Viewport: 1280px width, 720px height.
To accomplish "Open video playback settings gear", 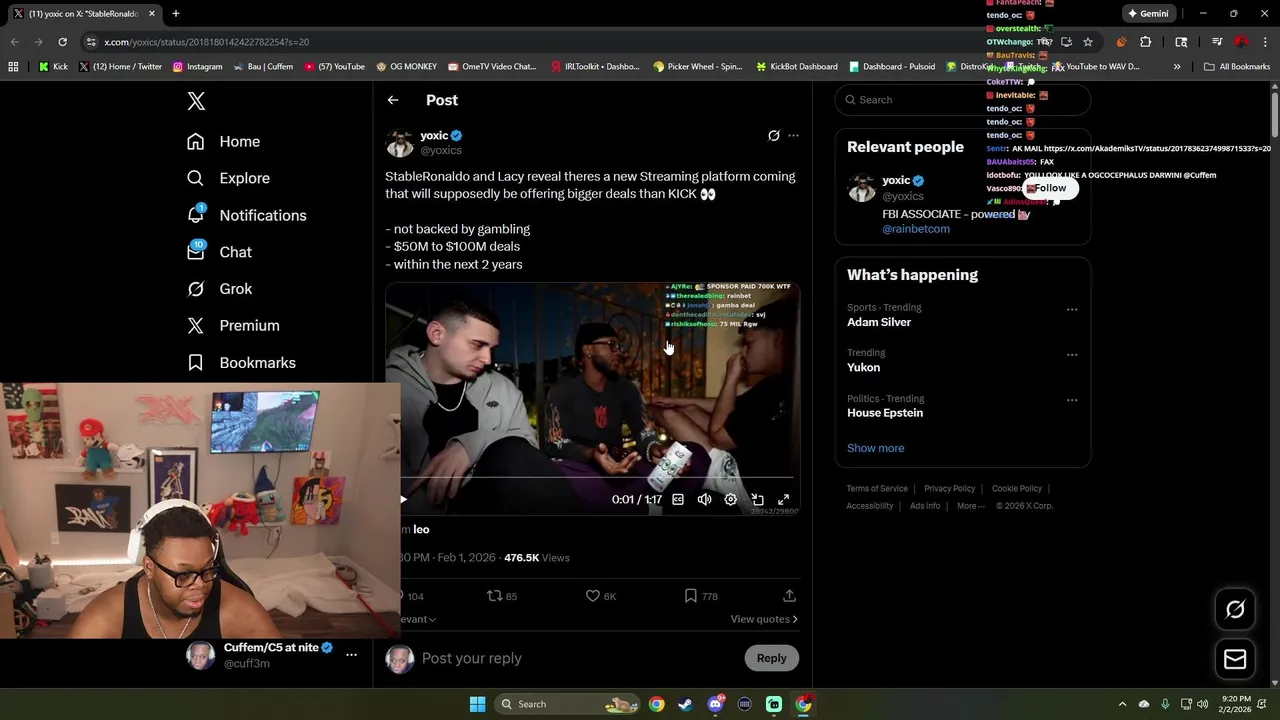I will pos(731,499).
